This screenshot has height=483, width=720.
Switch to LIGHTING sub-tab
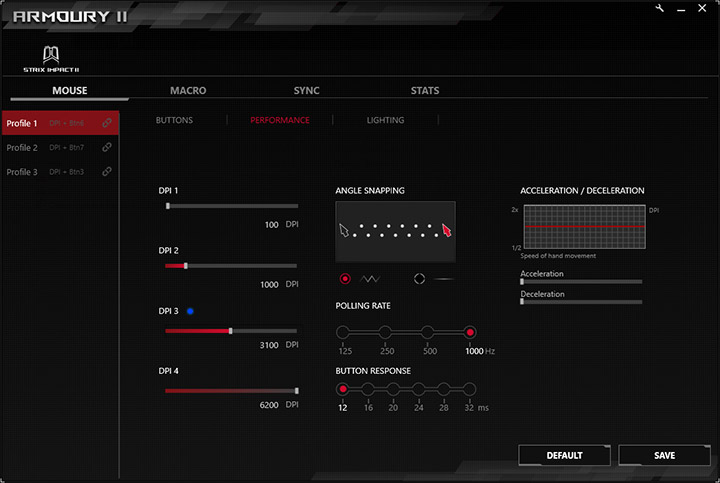pyautogui.click(x=385, y=120)
